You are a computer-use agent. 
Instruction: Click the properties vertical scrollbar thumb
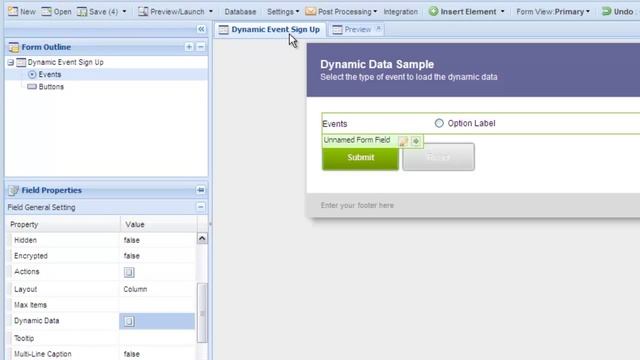pos(202,313)
